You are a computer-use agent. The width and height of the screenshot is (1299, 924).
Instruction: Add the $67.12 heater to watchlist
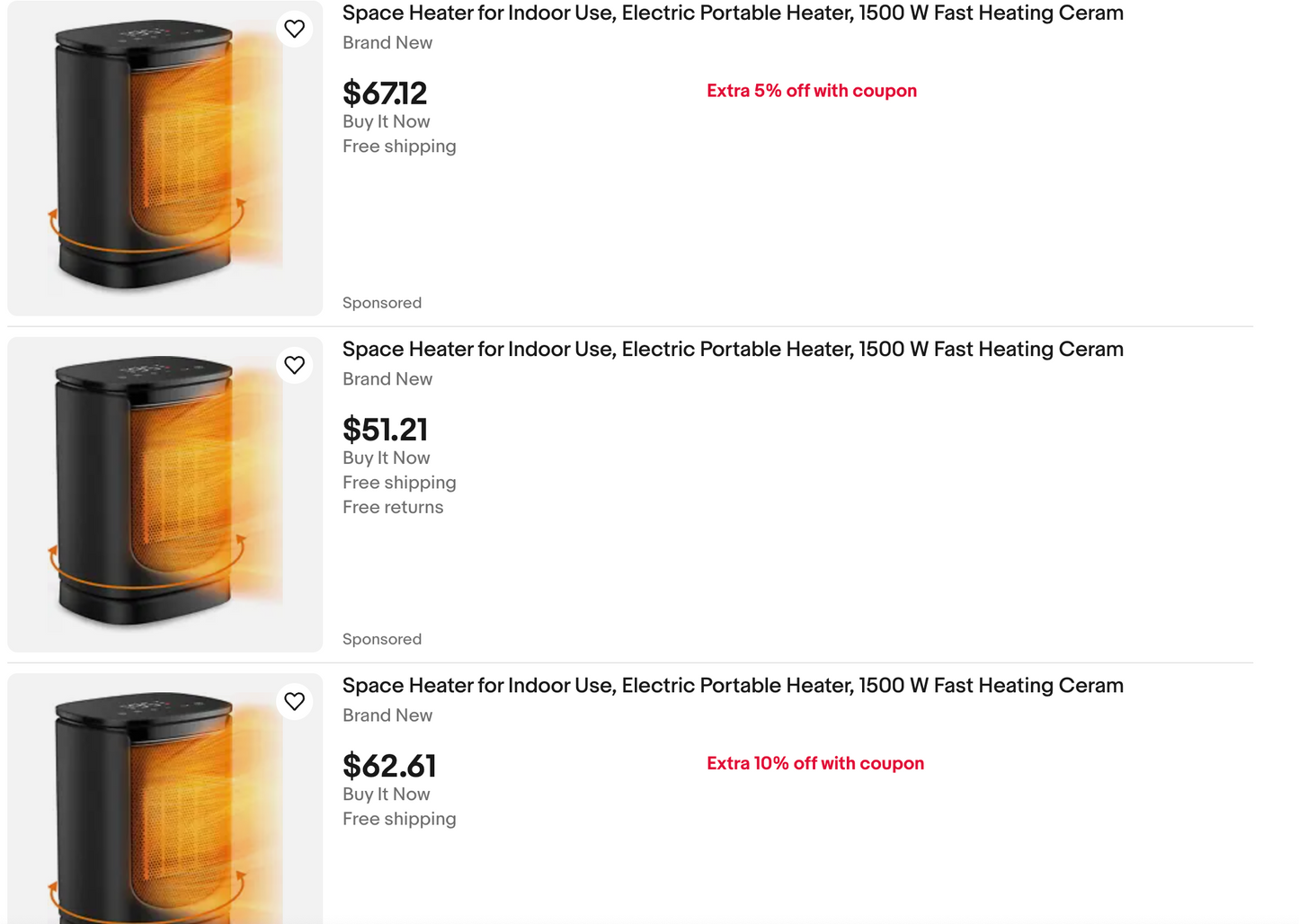294,29
